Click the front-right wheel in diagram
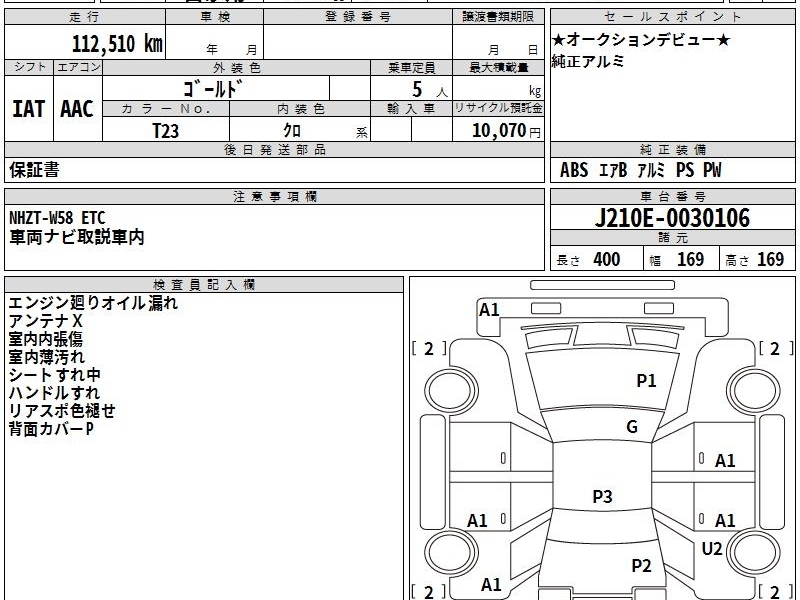Viewport: 800px width, 600px height. click(754, 391)
